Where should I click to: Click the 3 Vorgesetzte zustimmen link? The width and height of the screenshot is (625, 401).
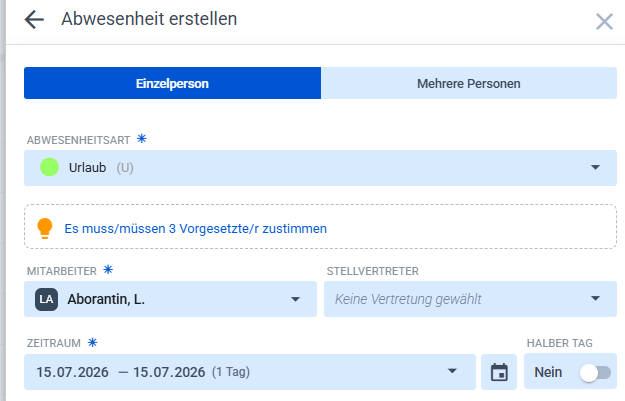[195, 229]
